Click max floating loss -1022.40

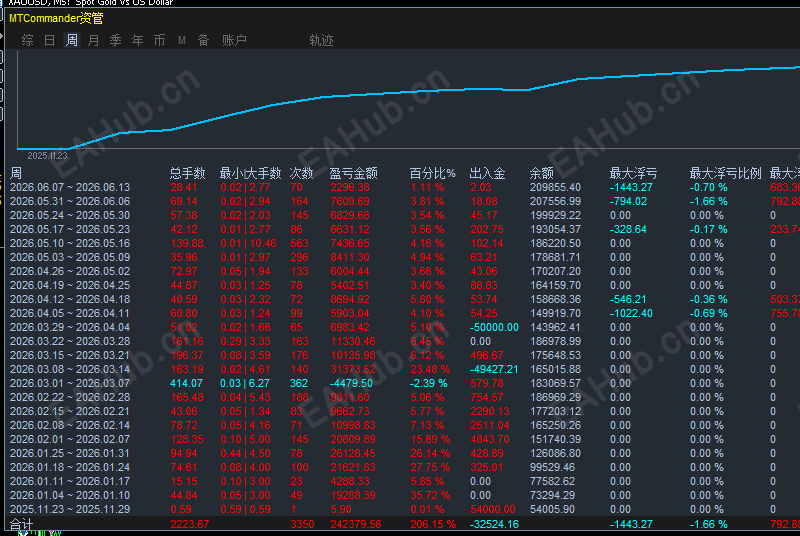coord(631,313)
